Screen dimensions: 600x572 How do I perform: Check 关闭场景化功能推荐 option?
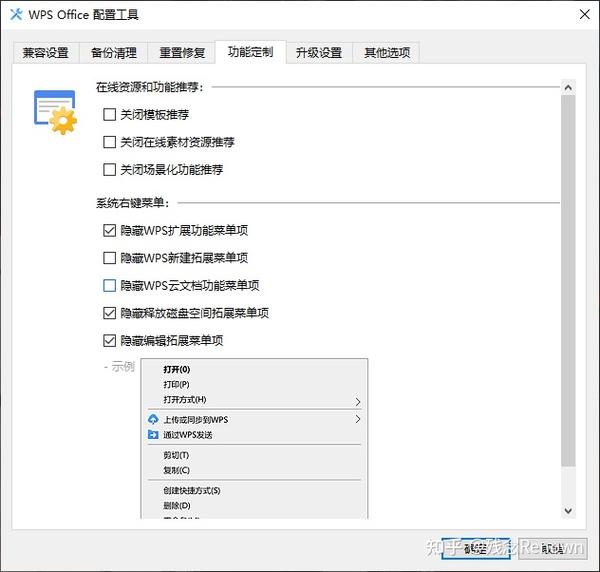(109, 169)
